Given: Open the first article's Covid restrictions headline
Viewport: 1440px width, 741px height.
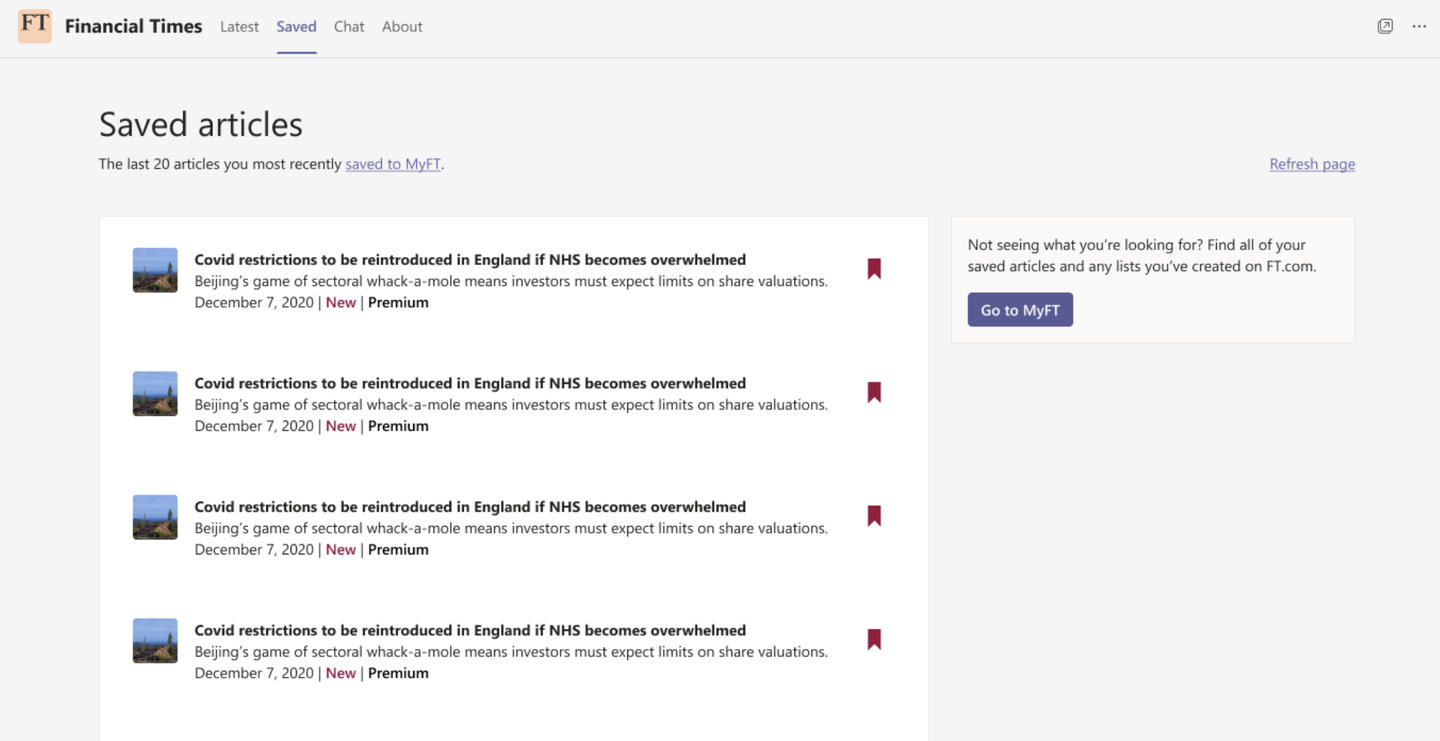Looking at the screenshot, I should [x=470, y=260].
